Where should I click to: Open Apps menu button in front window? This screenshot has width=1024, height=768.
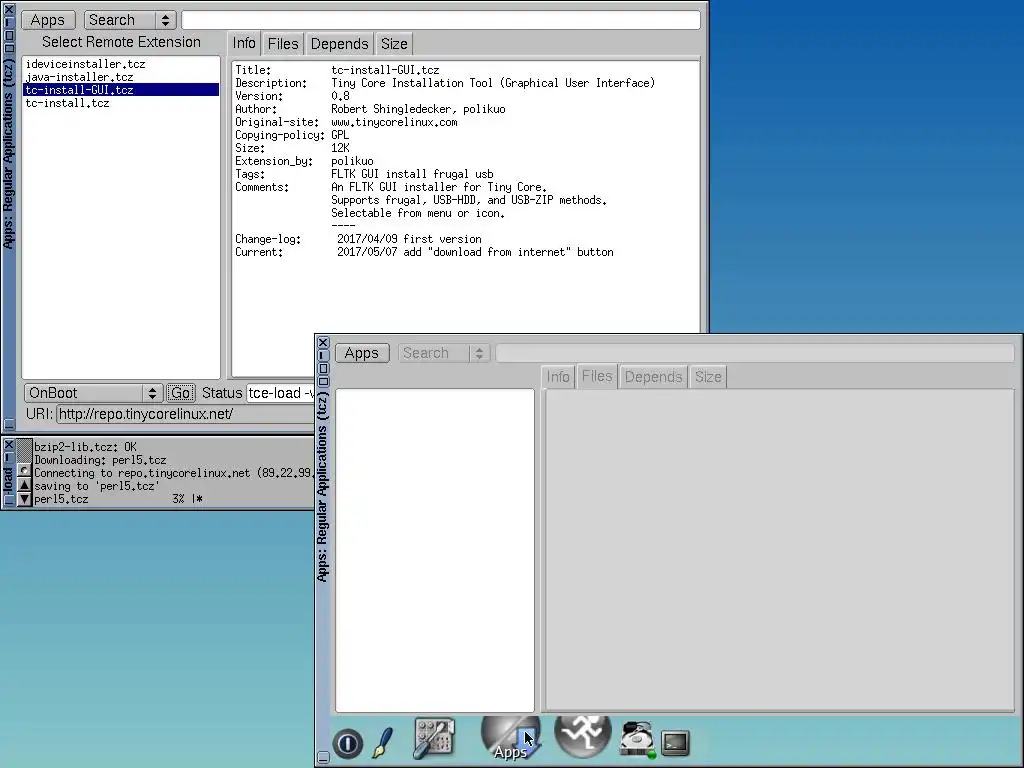(x=362, y=353)
